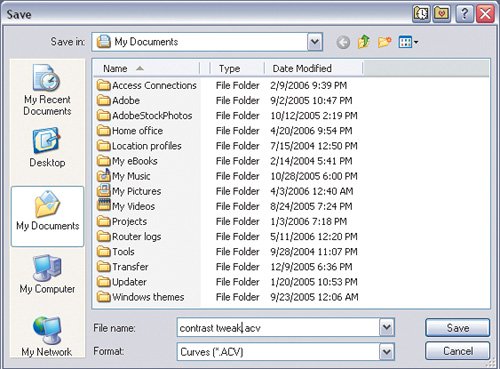Click the favorites folder icon in title bar
Image resolution: width=500 pixels, height=369 pixels.
pos(442,14)
